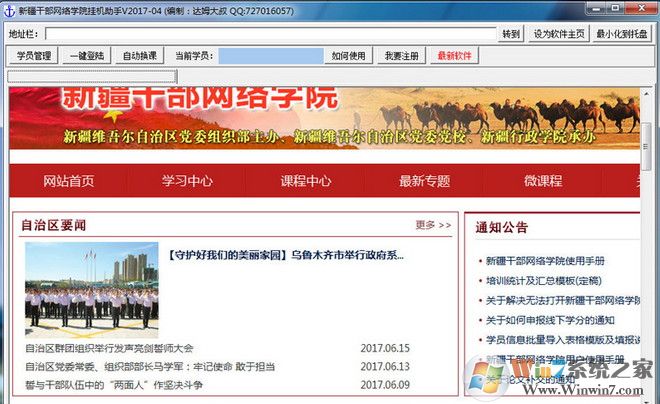The height and width of the screenshot is (404, 660).
Task: Open 最新专题 navigation tab
Action: (x=425, y=181)
